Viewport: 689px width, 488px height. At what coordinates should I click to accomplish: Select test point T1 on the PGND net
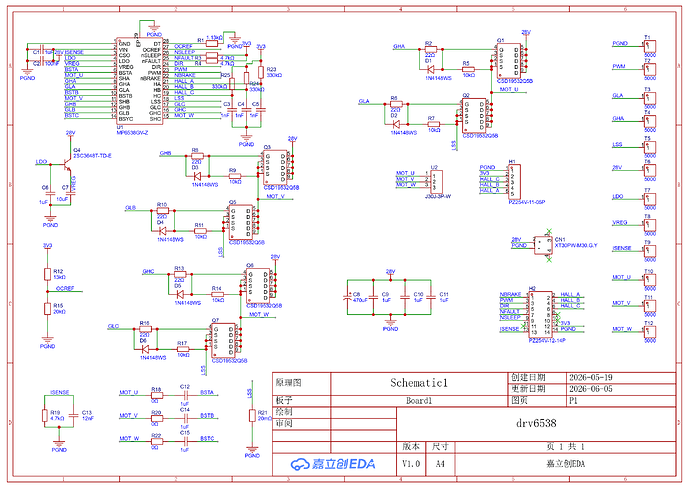tap(650, 46)
